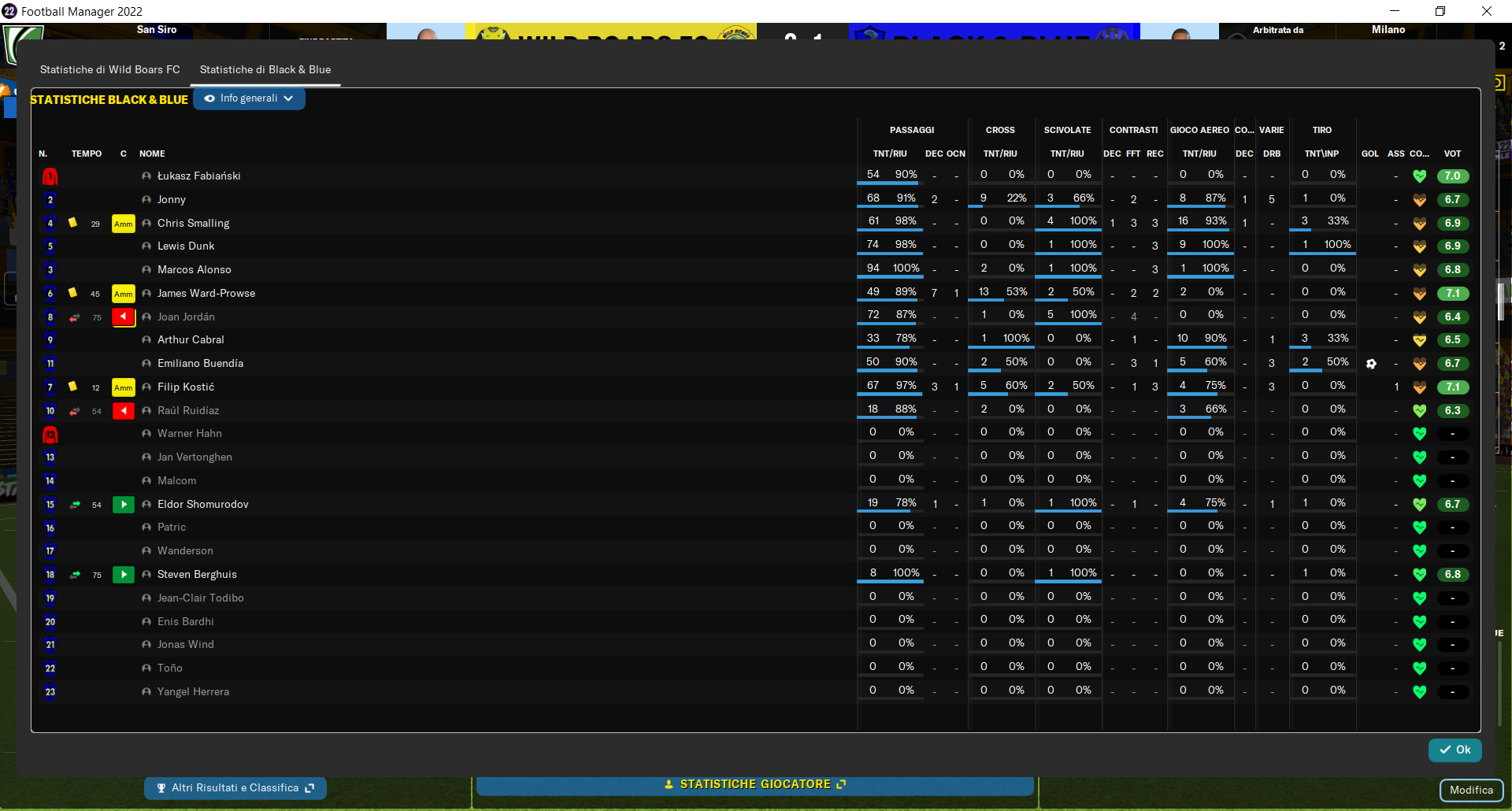Image resolution: width=1512 pixels, height=811 pixels.
Task: Click the red substitution icon for Raúl Ruidíaz
Action: [124, 411]
